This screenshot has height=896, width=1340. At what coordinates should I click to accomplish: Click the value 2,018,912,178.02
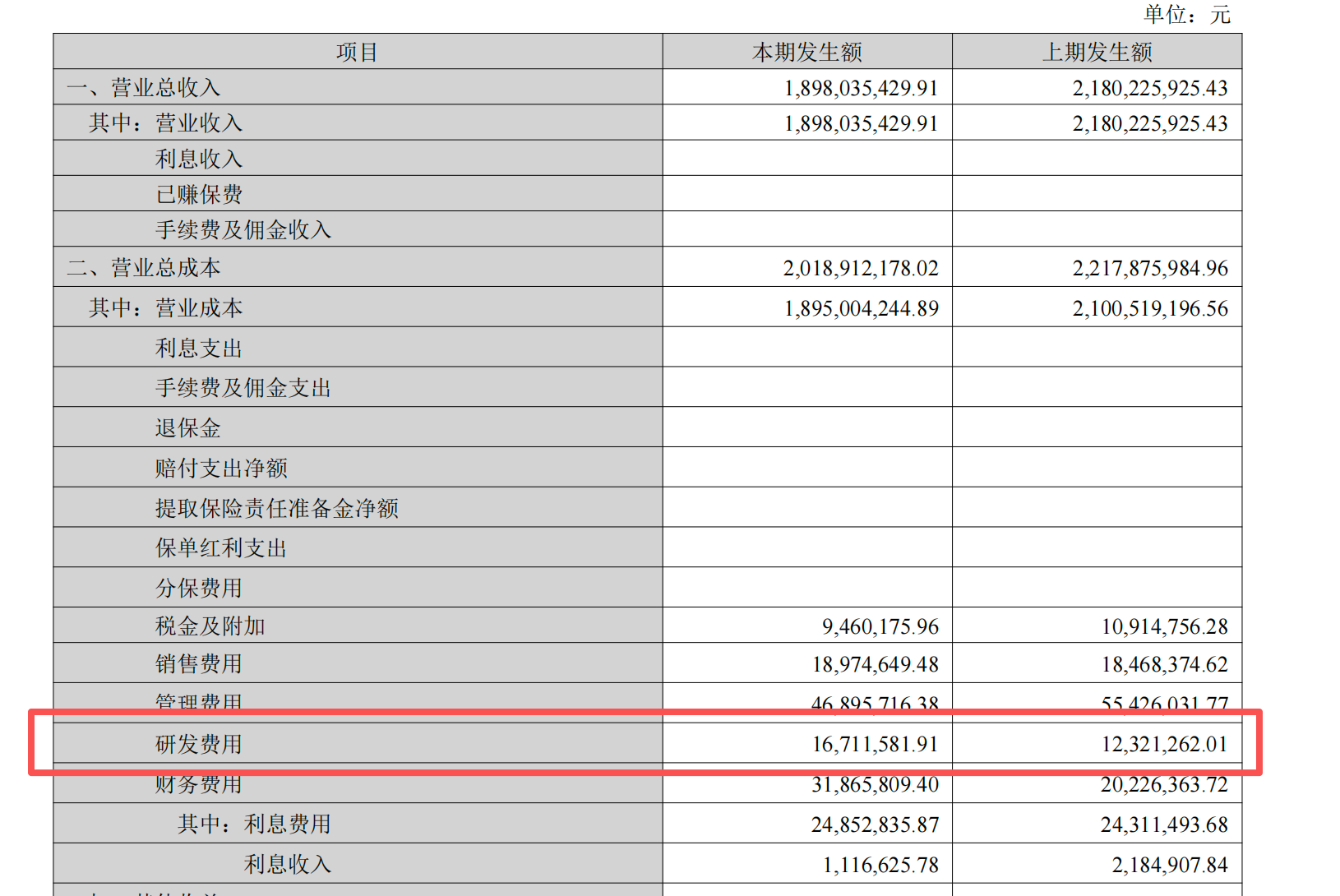pyautogui.click(x=861, y=268)
